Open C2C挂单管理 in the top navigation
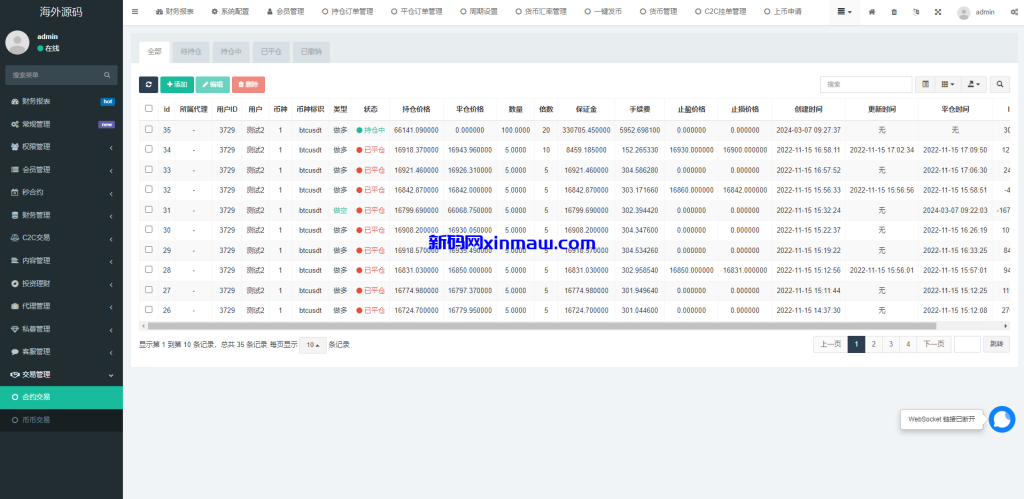The image size is (1024, 499). click(x=720, y=12)
